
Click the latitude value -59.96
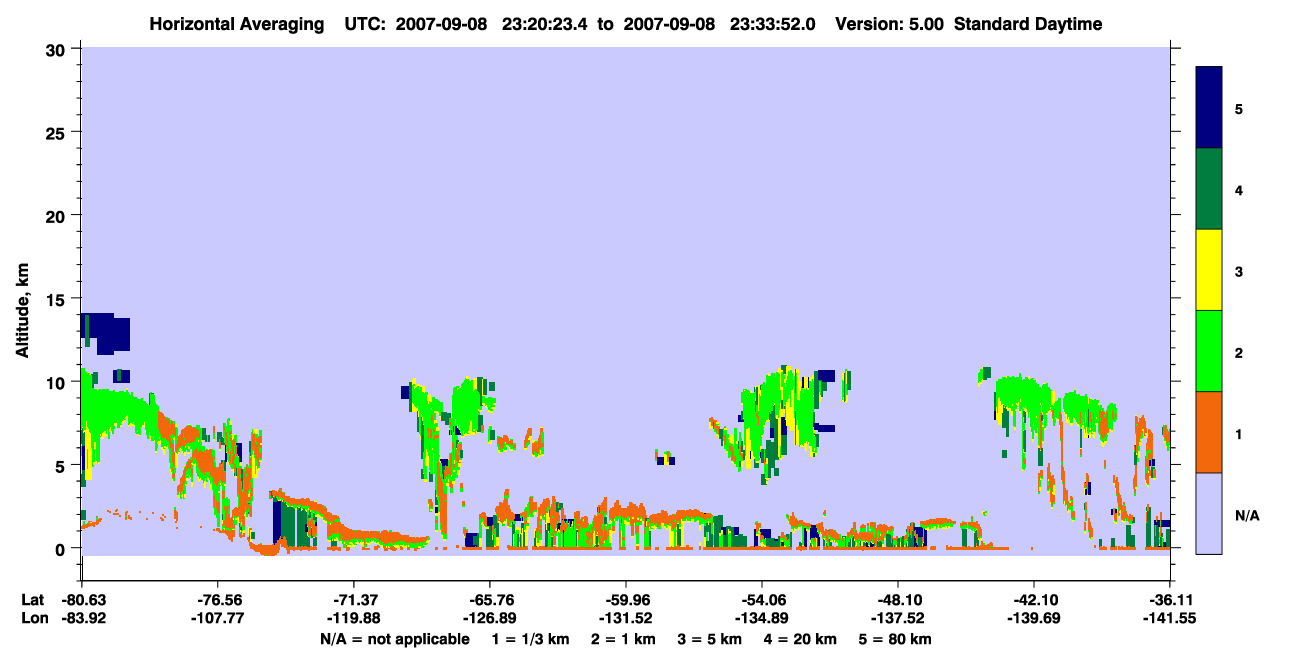coord(626,600)
